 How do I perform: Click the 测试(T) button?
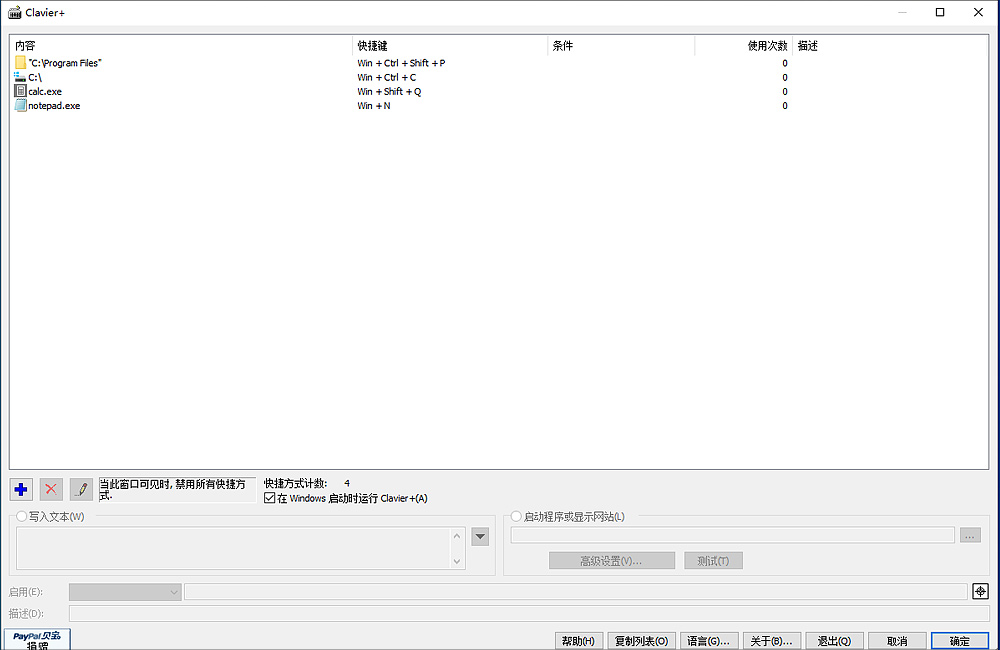tap(713, 561)
